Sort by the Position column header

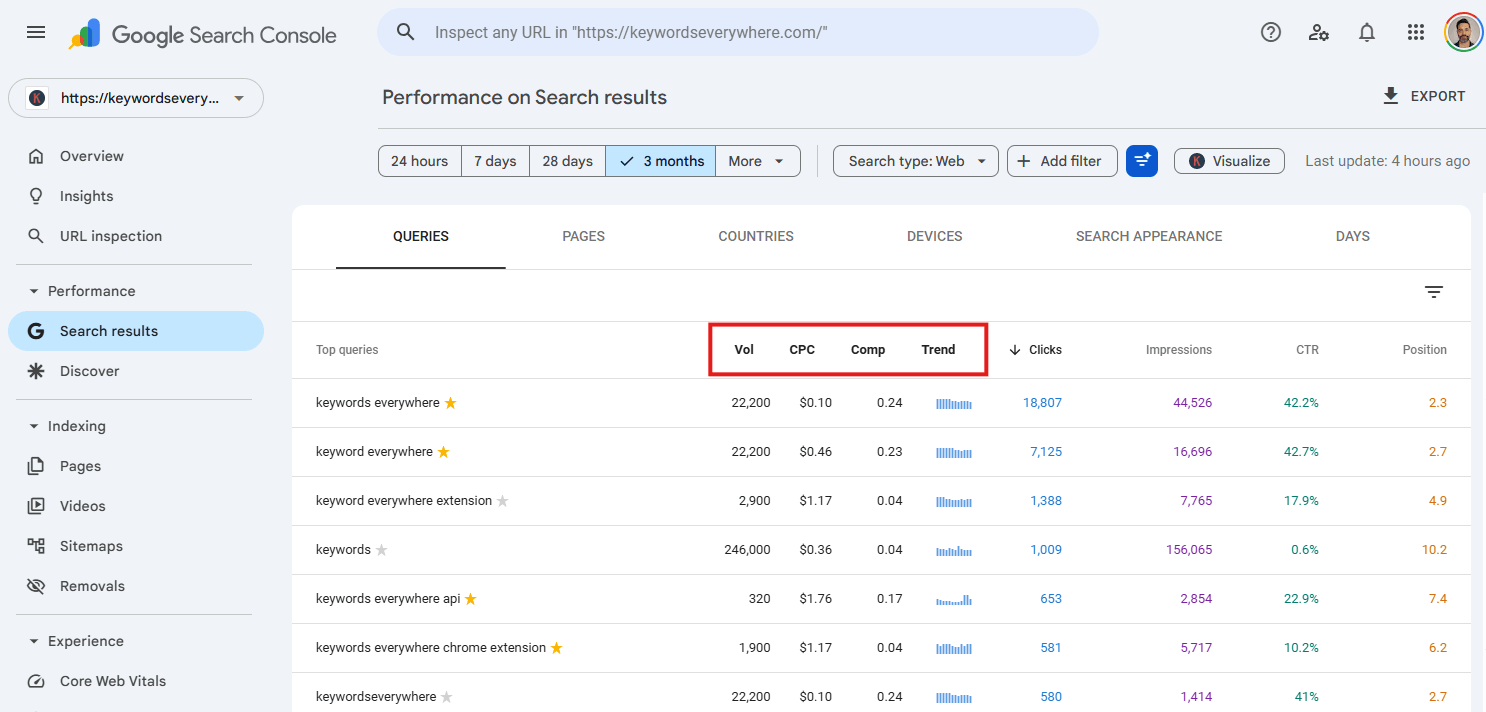(1425, 350)
